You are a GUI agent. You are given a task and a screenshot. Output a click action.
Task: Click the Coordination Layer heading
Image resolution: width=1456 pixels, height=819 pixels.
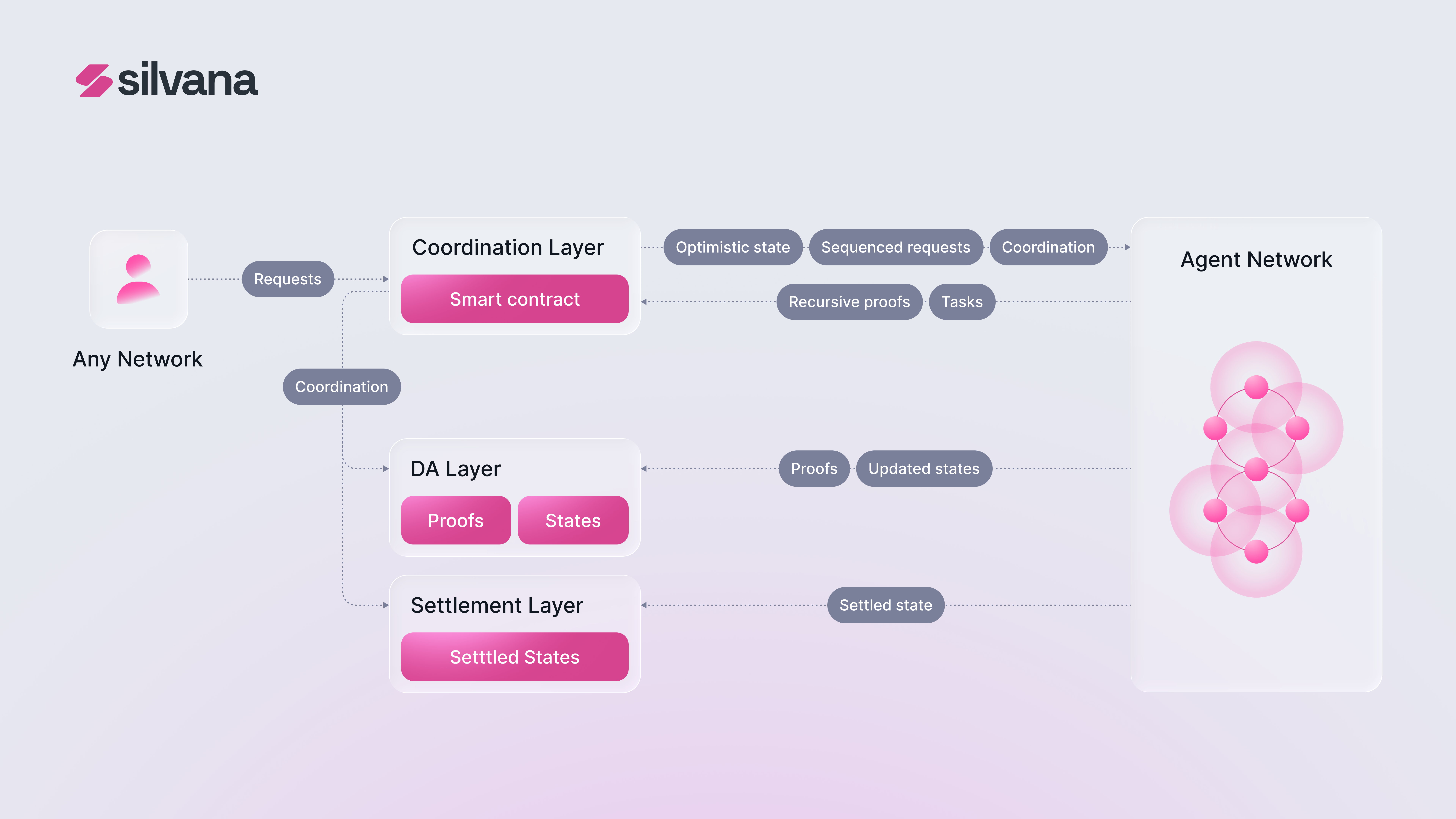[508, 248]
